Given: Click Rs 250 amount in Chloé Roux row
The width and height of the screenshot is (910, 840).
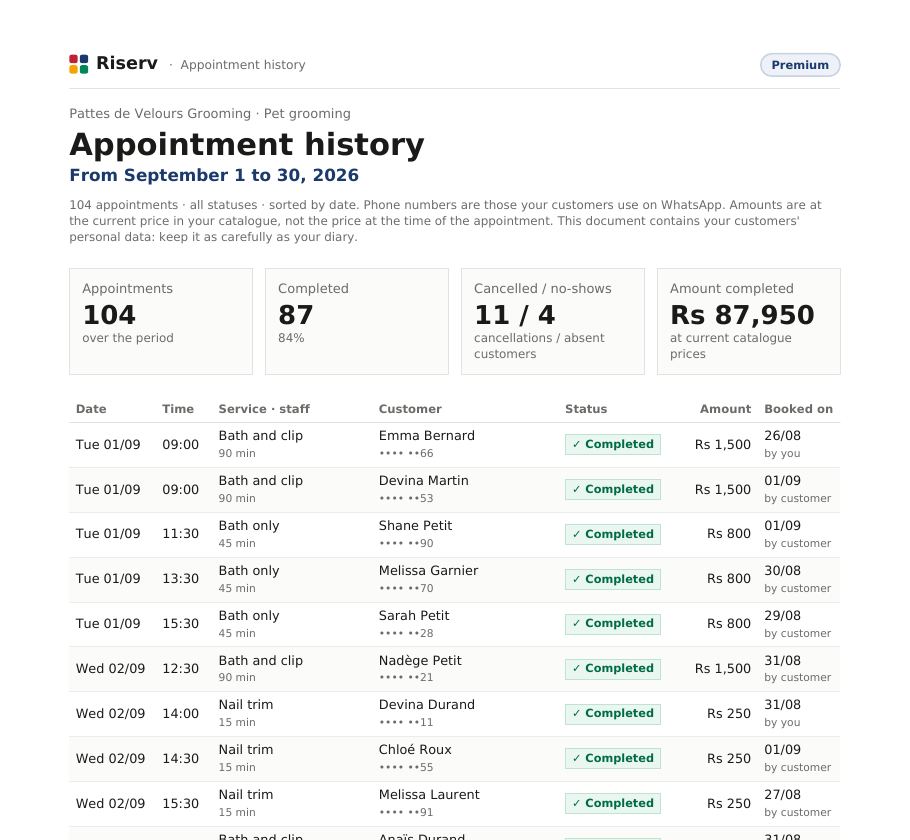Looking at the screenshot, I should click(x=729, y=759).
